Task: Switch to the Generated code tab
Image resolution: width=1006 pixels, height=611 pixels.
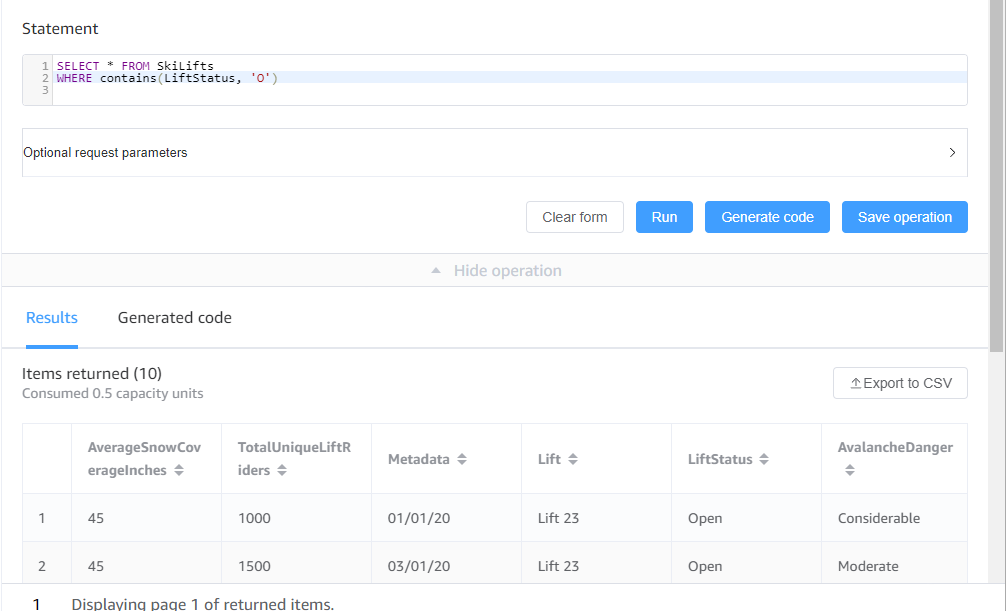Action: [174, 317]
